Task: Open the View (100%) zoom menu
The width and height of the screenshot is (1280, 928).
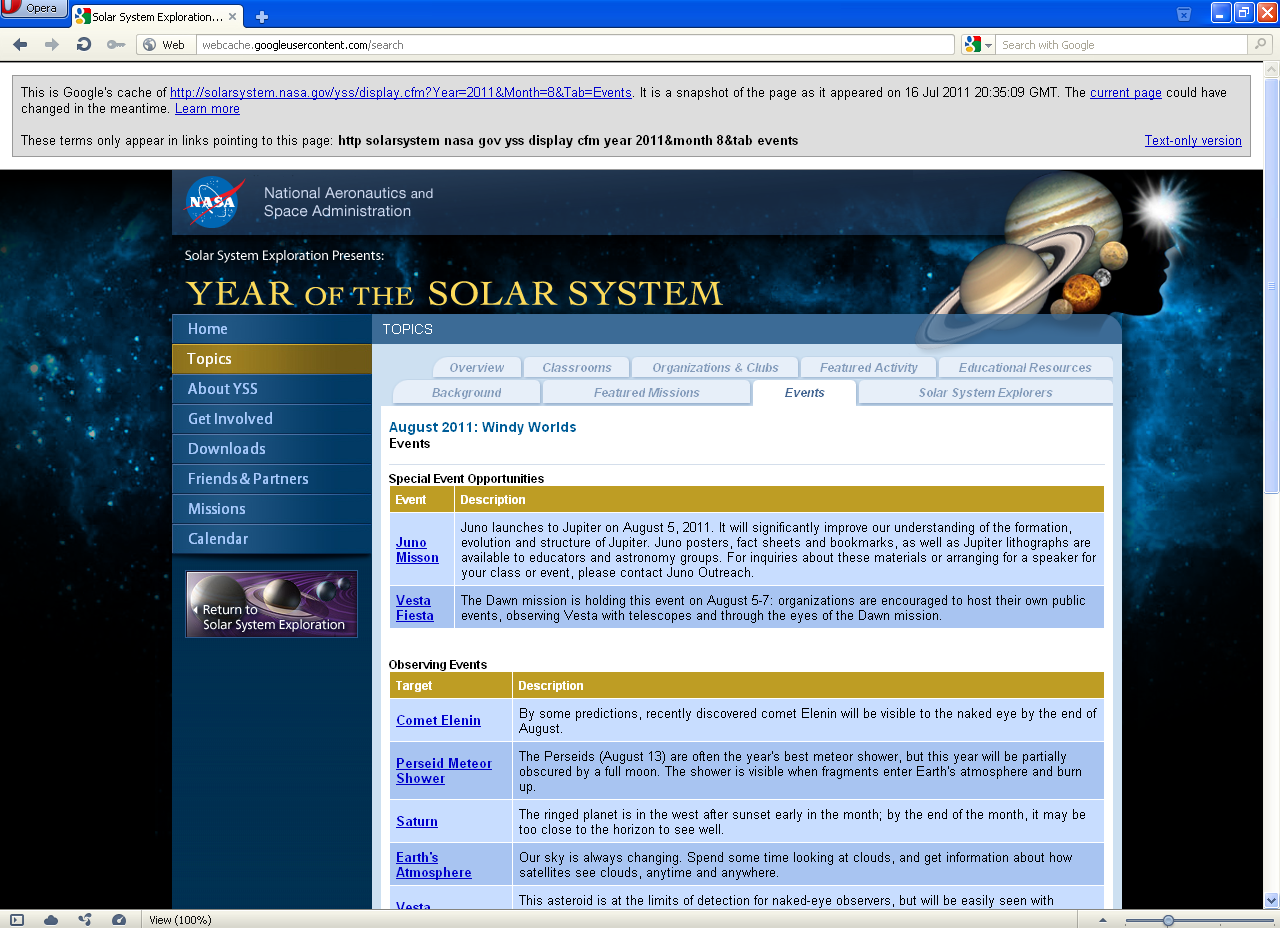Action: tap(180, 920)
